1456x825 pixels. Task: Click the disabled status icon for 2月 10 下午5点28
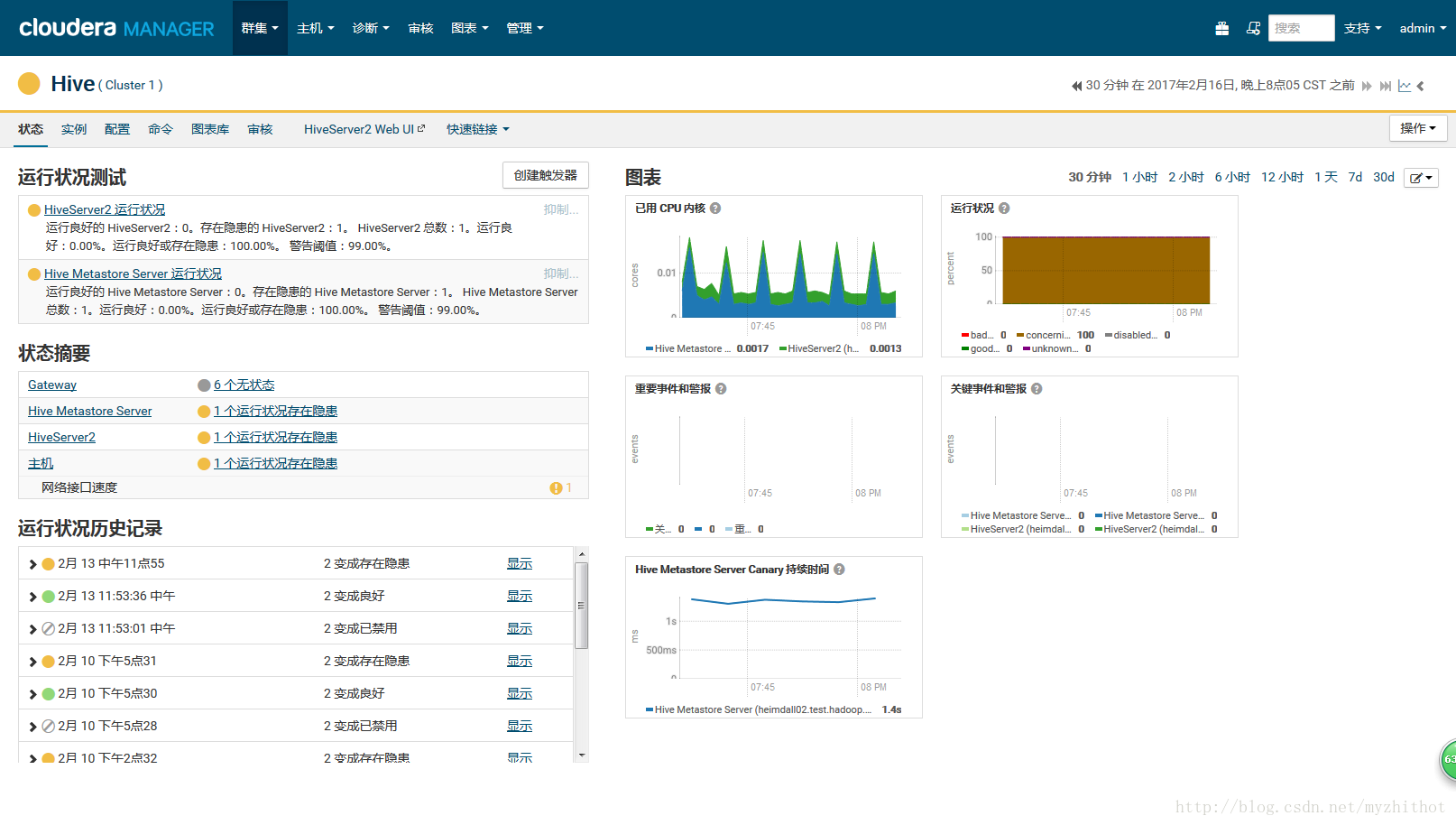(x=49, y=727)
